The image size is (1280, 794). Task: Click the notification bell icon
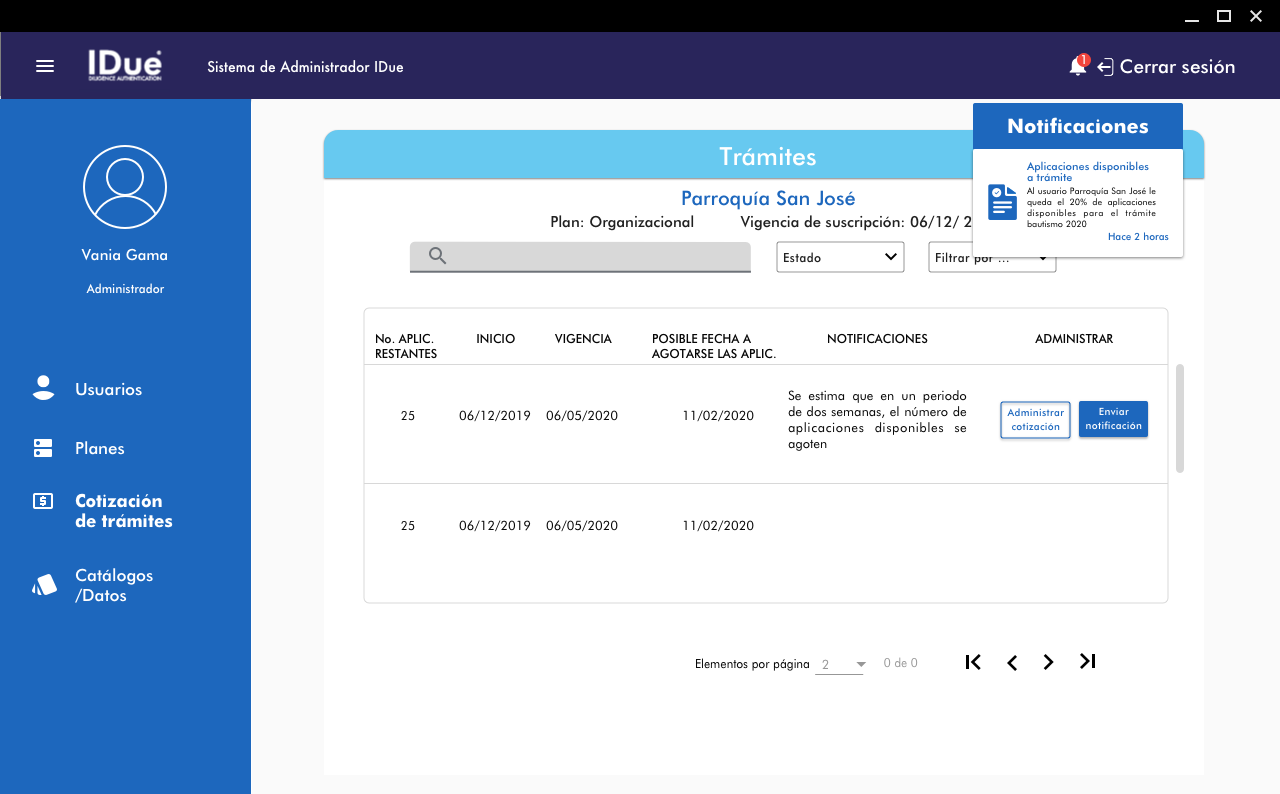[1077, 67]
